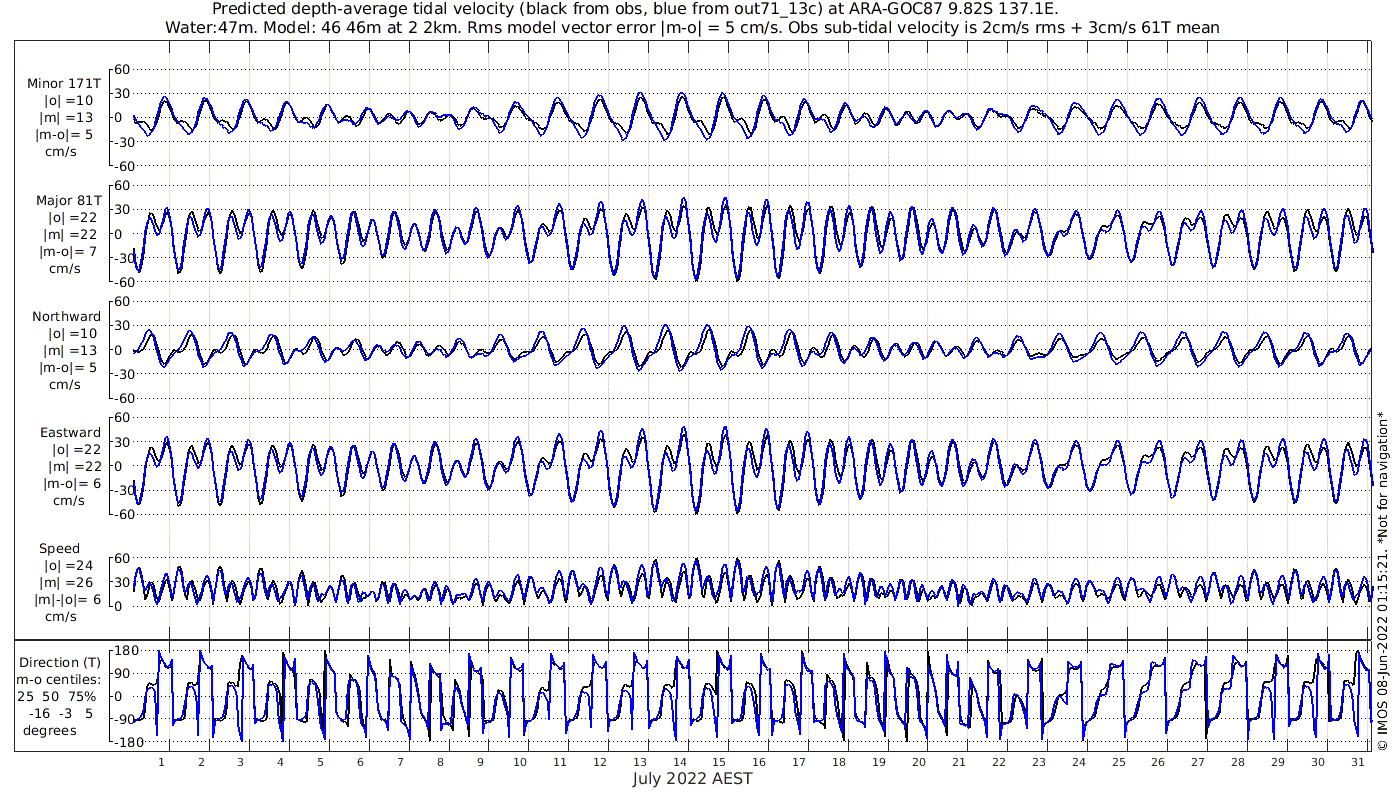The height and width of the screenshot is (800, 1400).
Task: Select the subtitle text starting with 'Water:47m'
Action: point(692,27)
